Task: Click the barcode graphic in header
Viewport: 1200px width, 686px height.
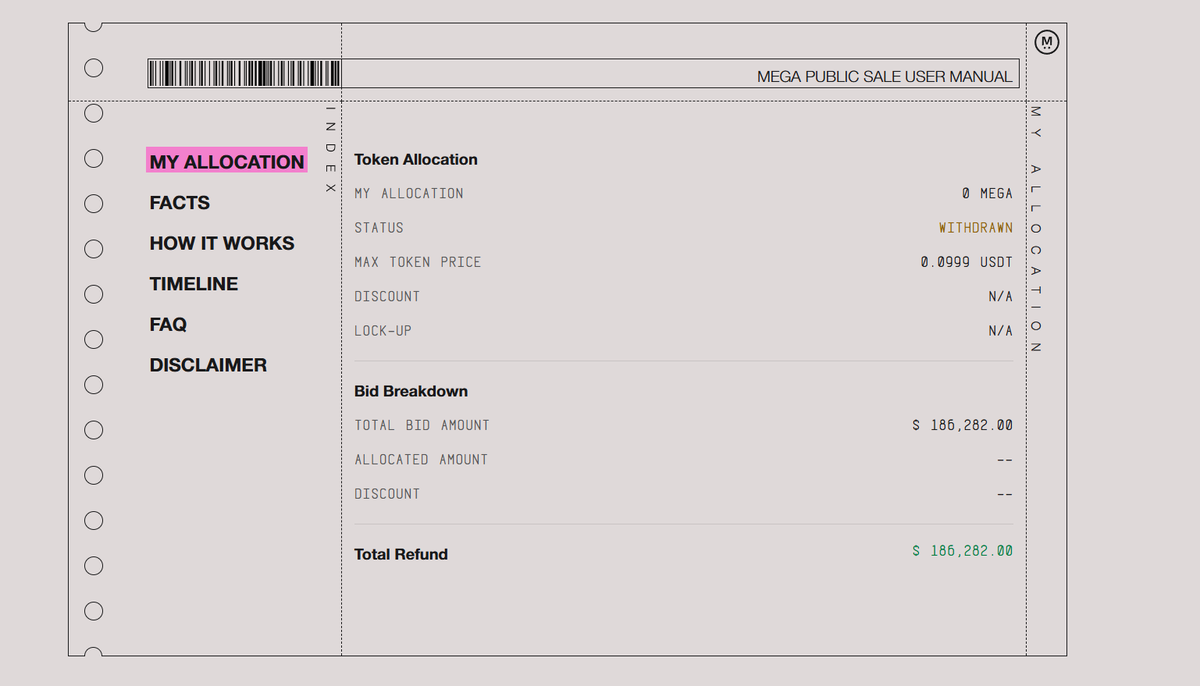Action: tap(245, 74)
